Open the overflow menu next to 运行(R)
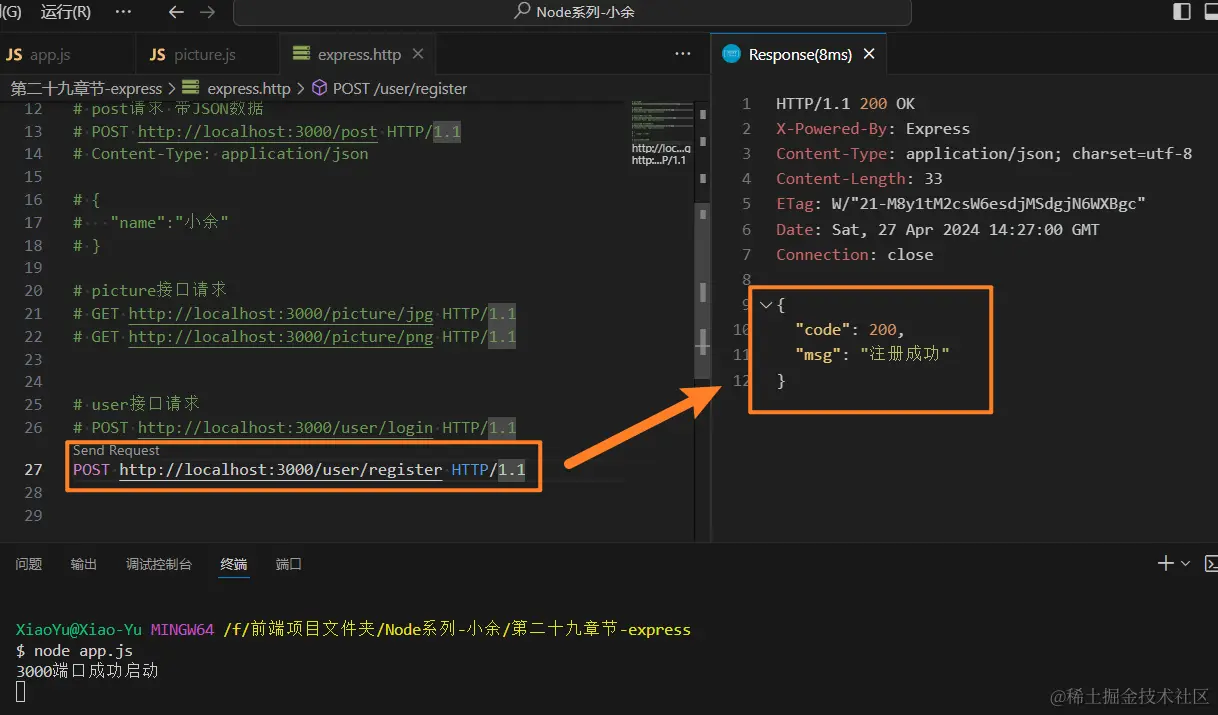The width and height of the screenshot is (1218, 715). pos(123,12)
